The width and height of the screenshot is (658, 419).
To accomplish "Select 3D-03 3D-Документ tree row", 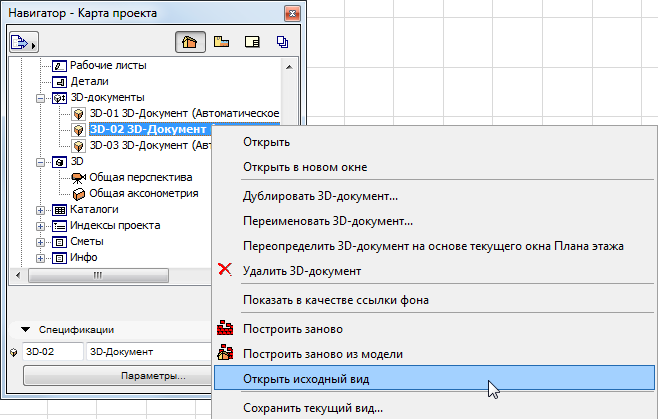I will pyautogui.click(x=150, y=145).
